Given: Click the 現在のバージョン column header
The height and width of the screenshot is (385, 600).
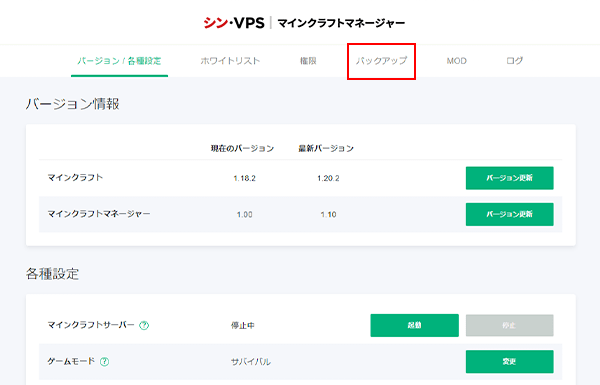Looking at the screenshot, I should click(x=242, y=148).
